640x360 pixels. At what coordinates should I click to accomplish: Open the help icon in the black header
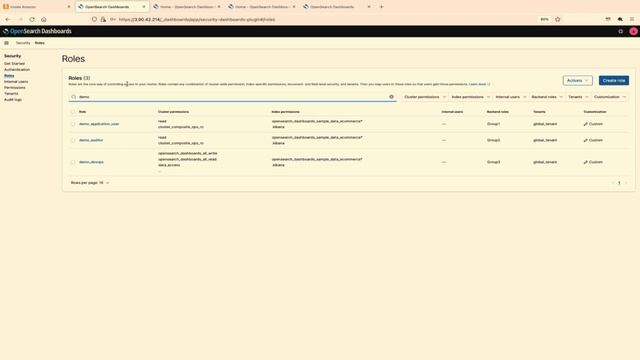[620, 31]
